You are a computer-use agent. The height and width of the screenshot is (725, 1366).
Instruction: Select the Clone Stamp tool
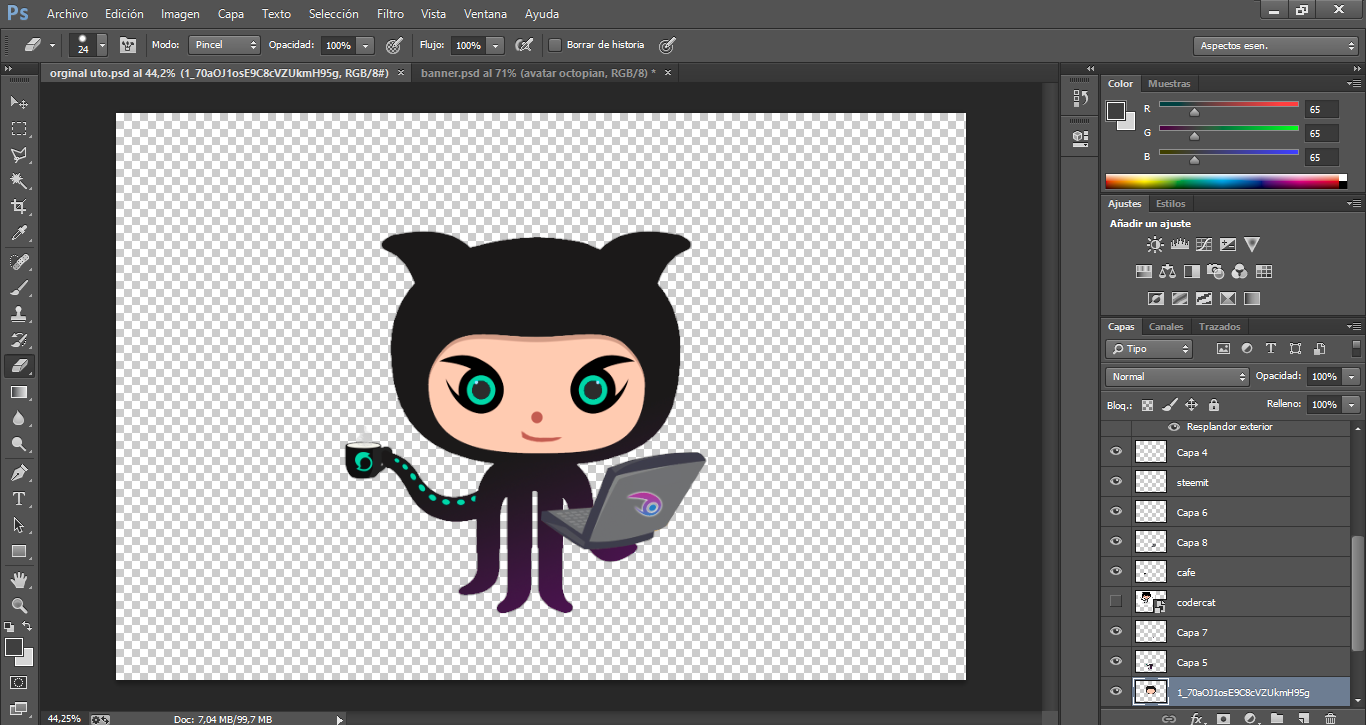coord(19,314)
